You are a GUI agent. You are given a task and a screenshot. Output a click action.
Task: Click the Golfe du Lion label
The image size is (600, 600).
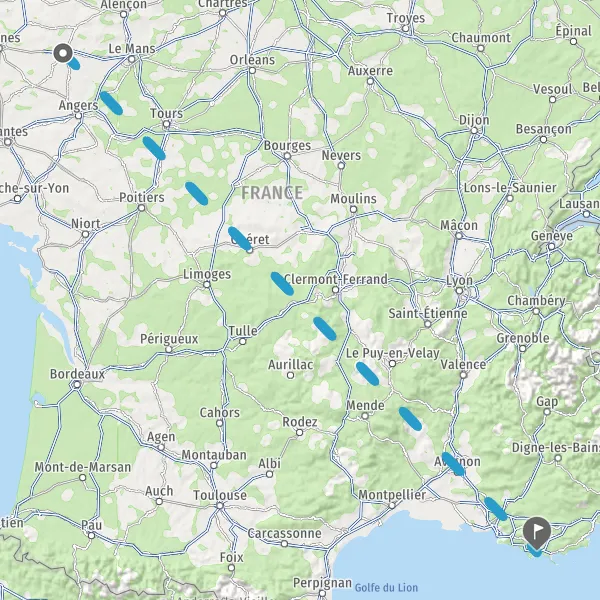(386, 588)
